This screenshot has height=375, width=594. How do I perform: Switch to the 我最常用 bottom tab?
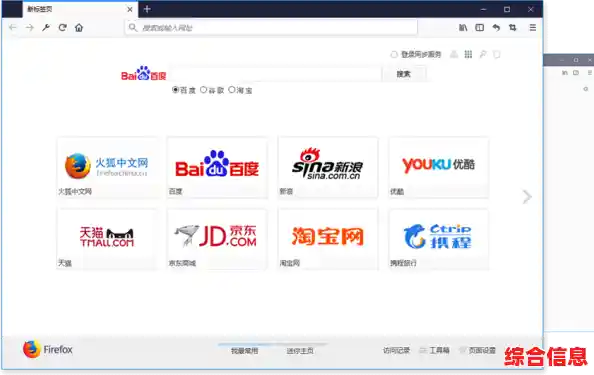point(244,351)
